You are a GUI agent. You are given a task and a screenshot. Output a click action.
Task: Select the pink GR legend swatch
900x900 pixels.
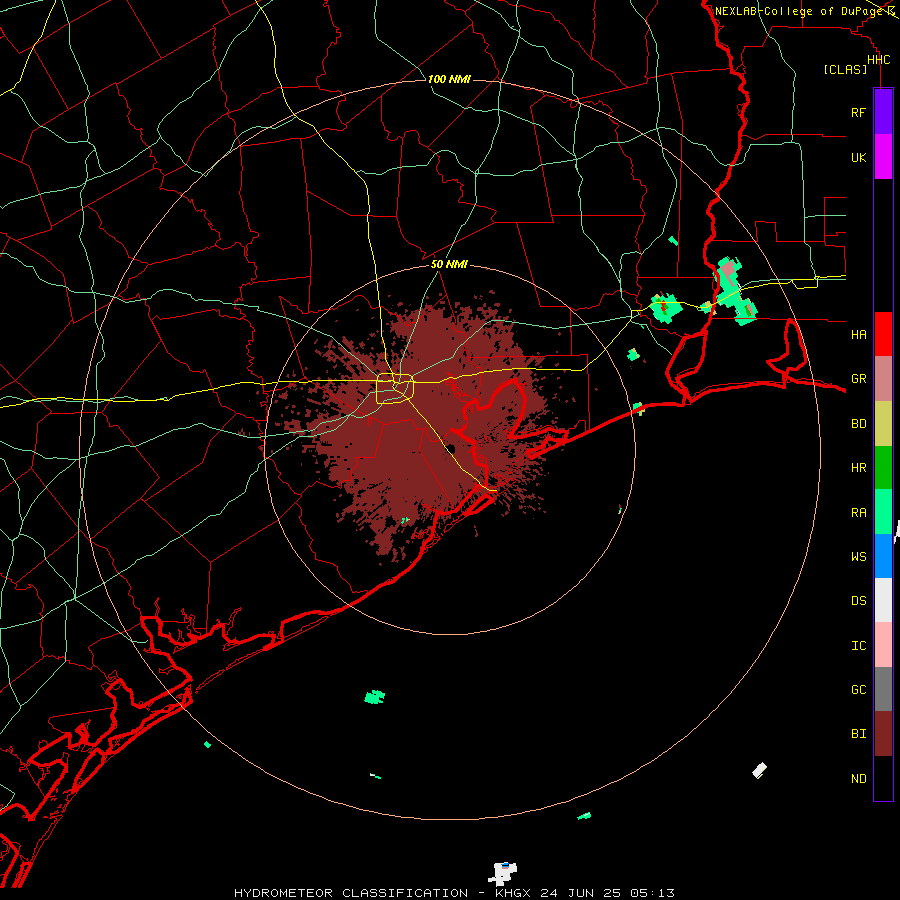pyautogui.click(x=883, y=378)
